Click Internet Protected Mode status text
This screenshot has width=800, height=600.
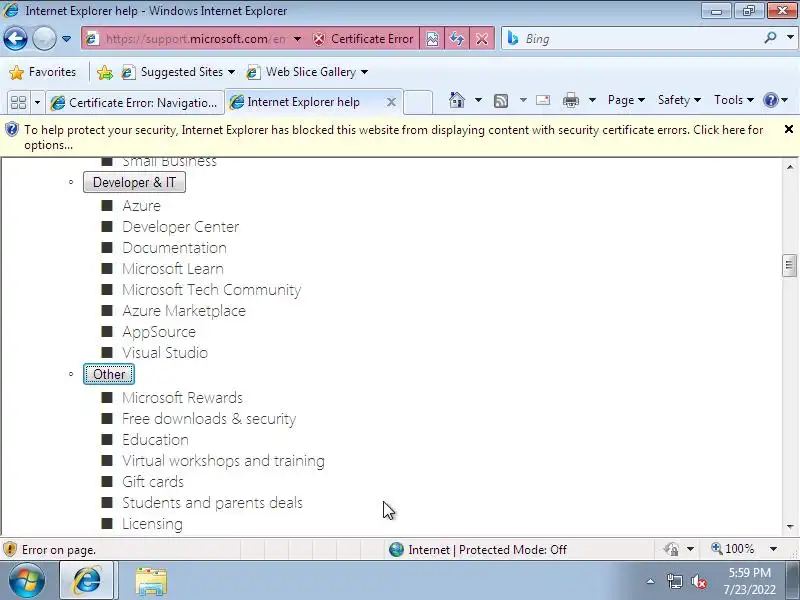tap(487, 549)
